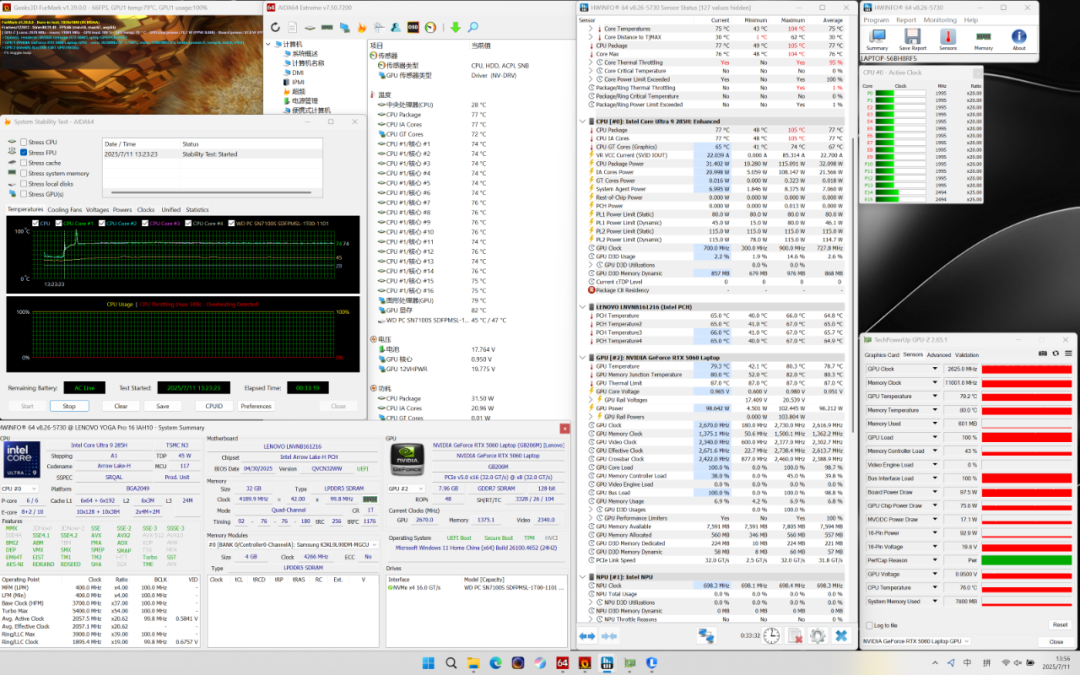Enable the Stress cache checkbox

[x=23, y=163]
